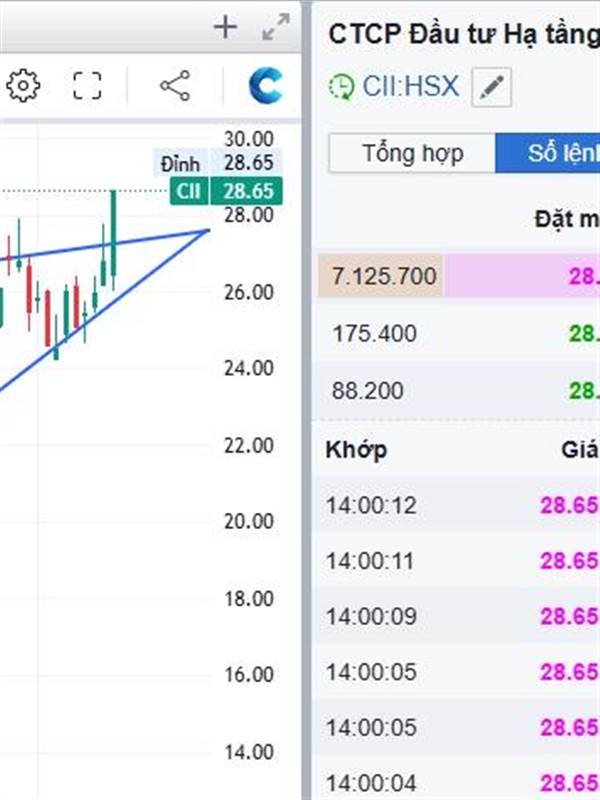The image size is (600, 800).
Task: Click the company name CTCP Đầu tư heading
Action: tap(464, 35)
